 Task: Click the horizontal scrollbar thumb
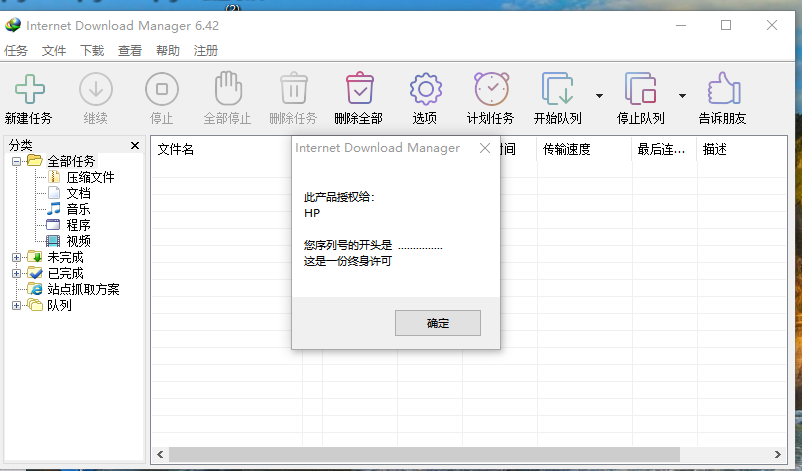(425, 454)
